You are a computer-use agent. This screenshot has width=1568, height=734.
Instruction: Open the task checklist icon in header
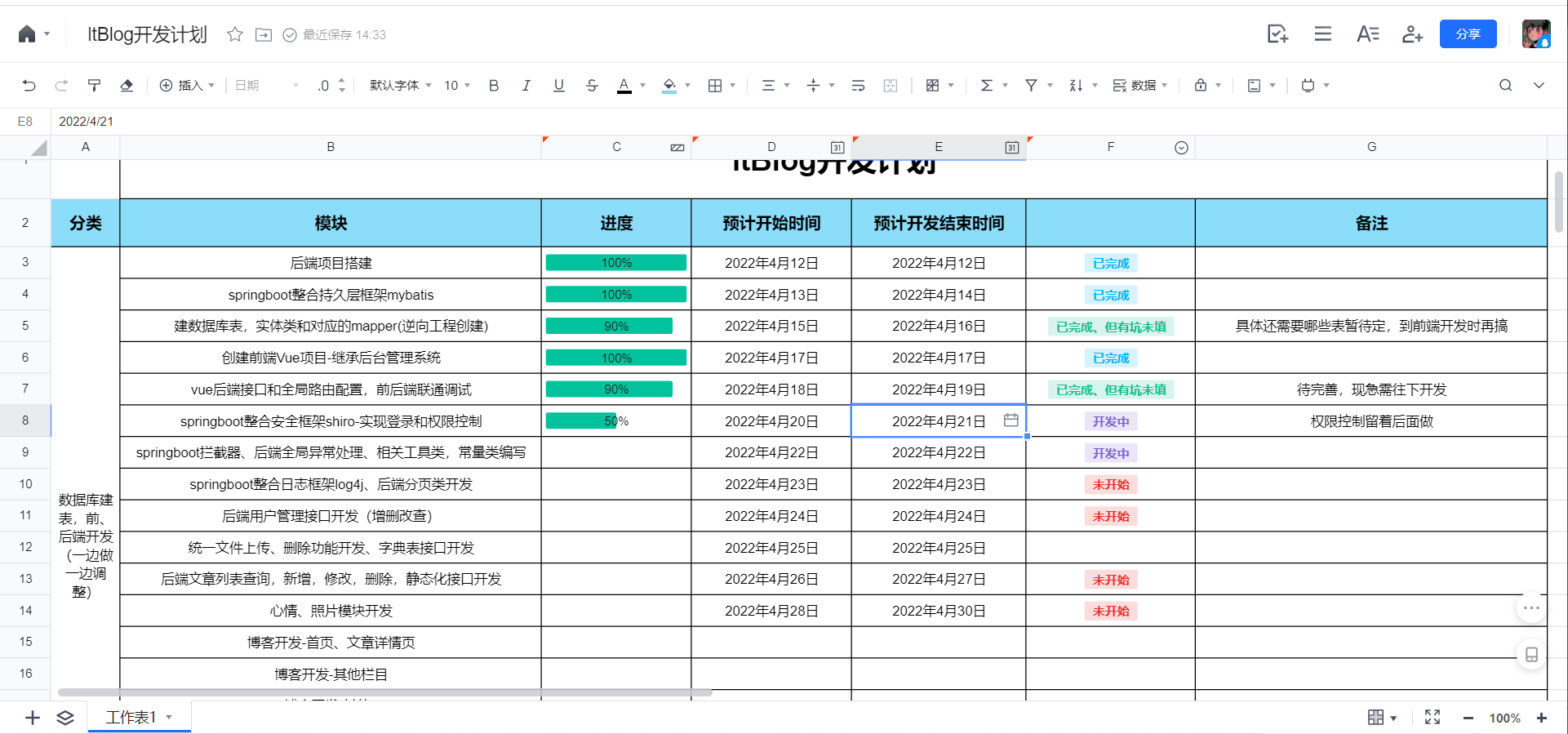pyautogui.click(x=1277, y=33)
